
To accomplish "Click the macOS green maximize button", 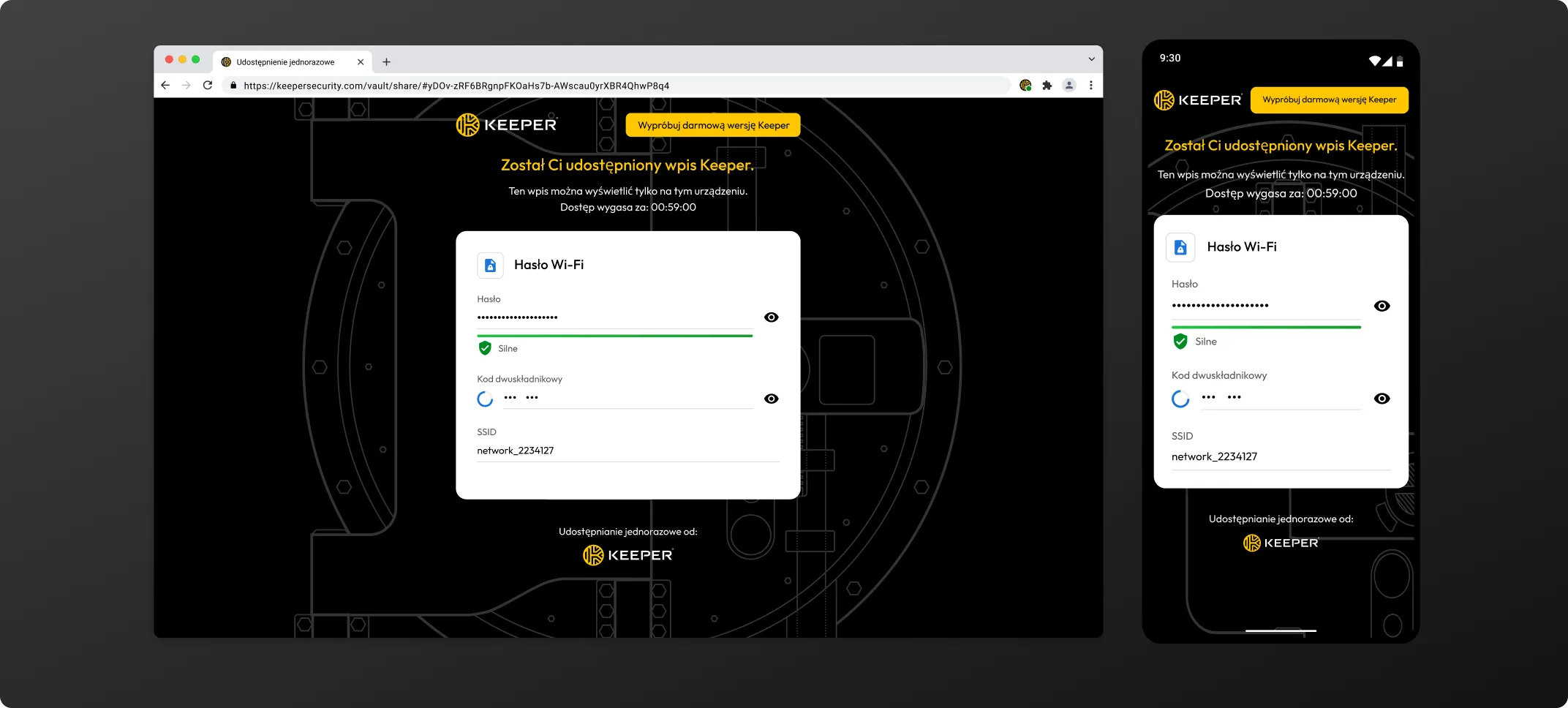I will tap(195, 59).
